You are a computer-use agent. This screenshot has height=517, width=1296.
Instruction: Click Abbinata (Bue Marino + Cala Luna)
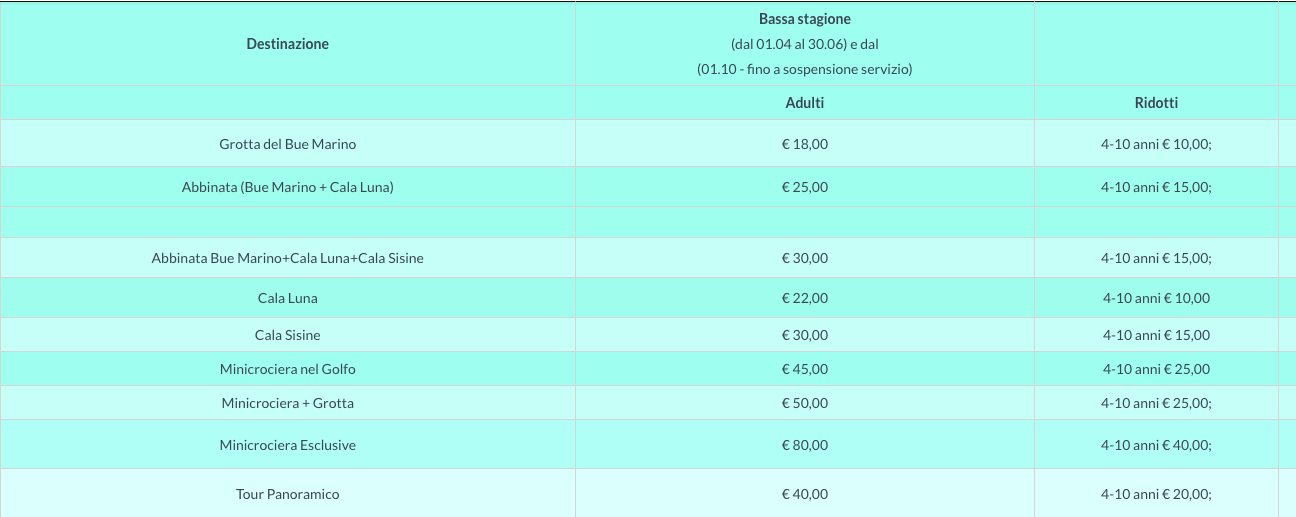287,187
